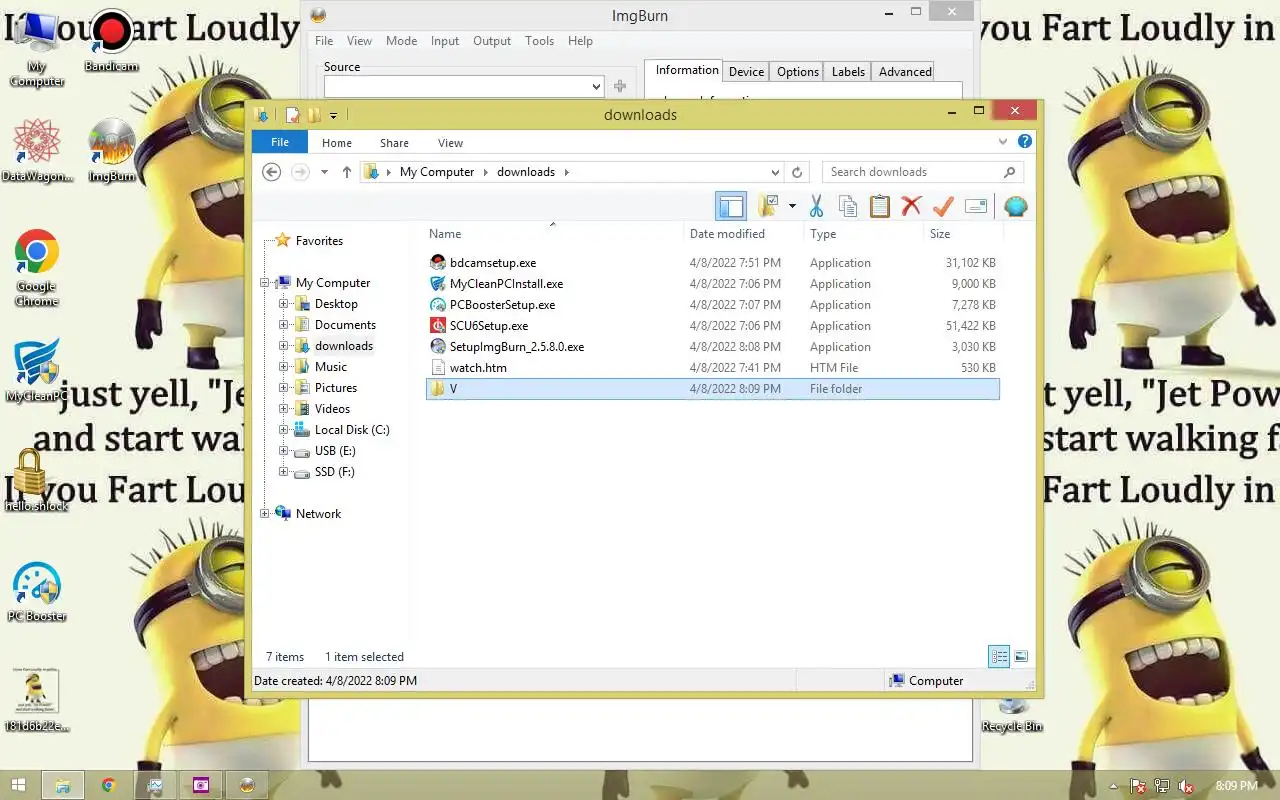The height and width of the screenshot is (800, 1280).
Task: Click the blue Help question mark icon
Action: click(1025, 142)
